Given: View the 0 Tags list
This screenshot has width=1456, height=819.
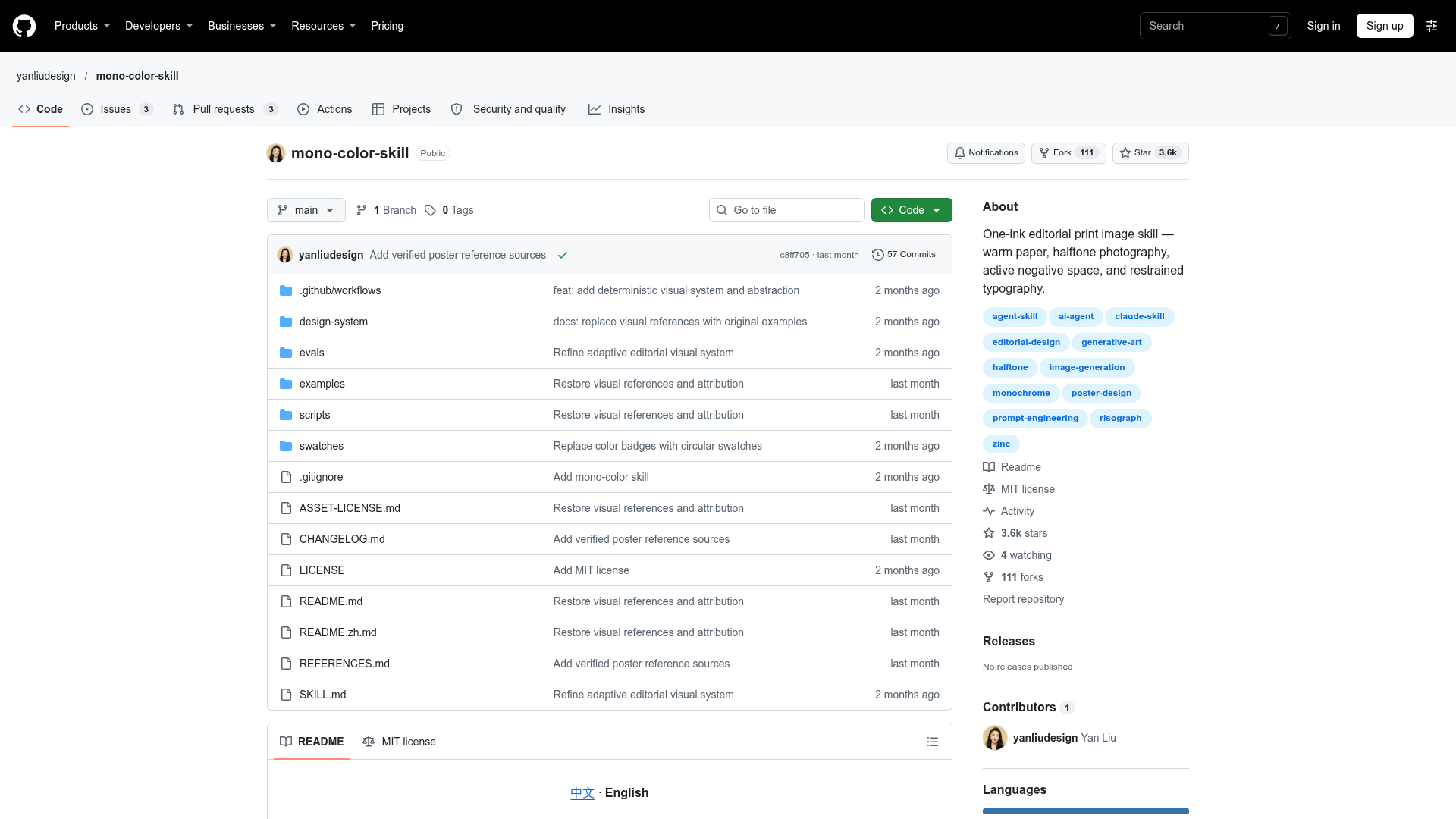Looking at the screenshot, I should tap(449, 210).
